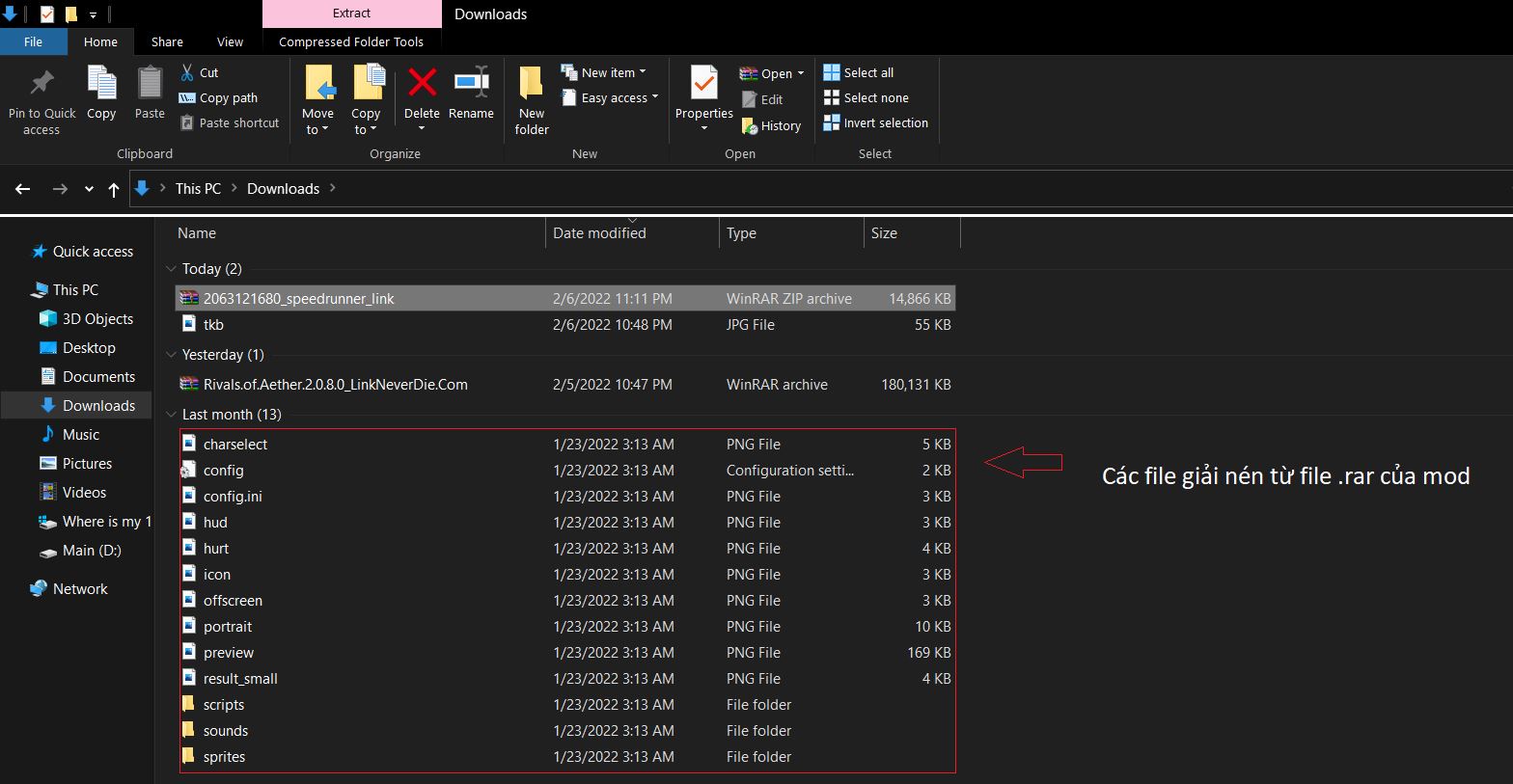Open the File menu tab
The height and width of the screenshot is (784, 1513).
(x=33, y=41)
